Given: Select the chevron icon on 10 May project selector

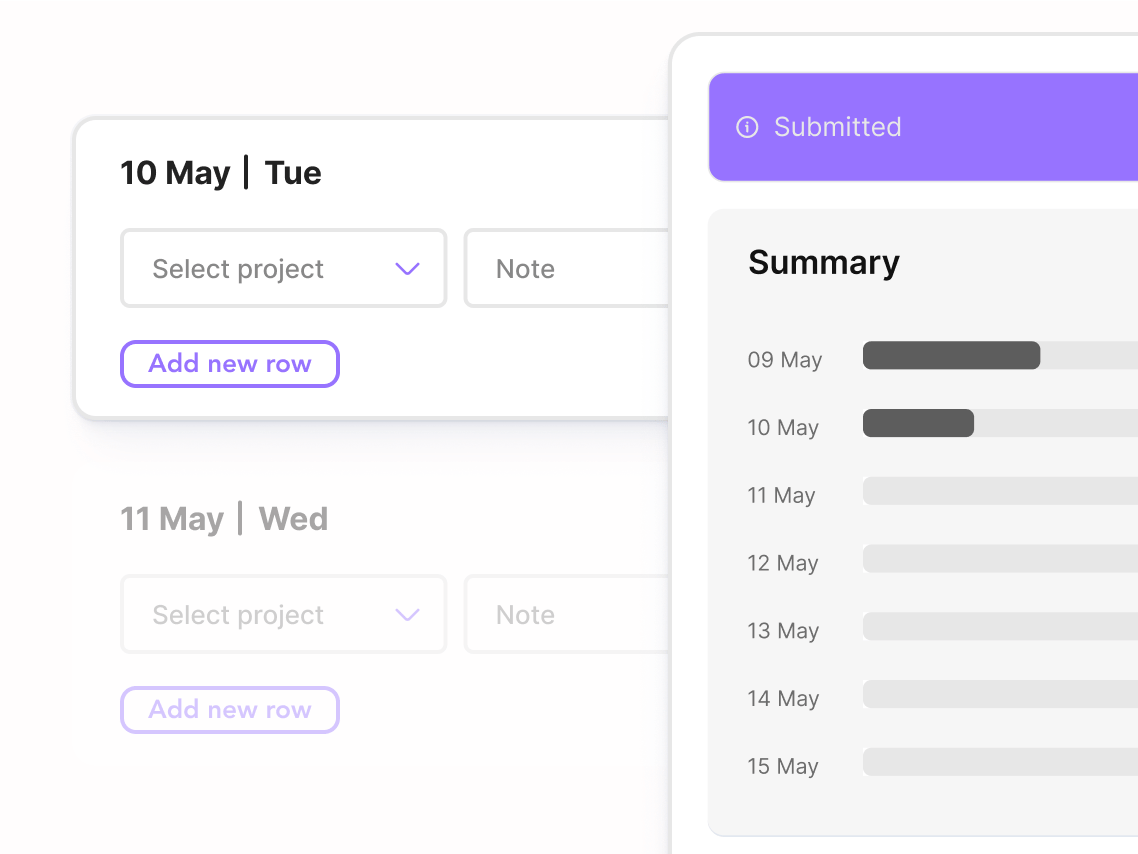Looking at the screenshot, I should pos(407,268).
